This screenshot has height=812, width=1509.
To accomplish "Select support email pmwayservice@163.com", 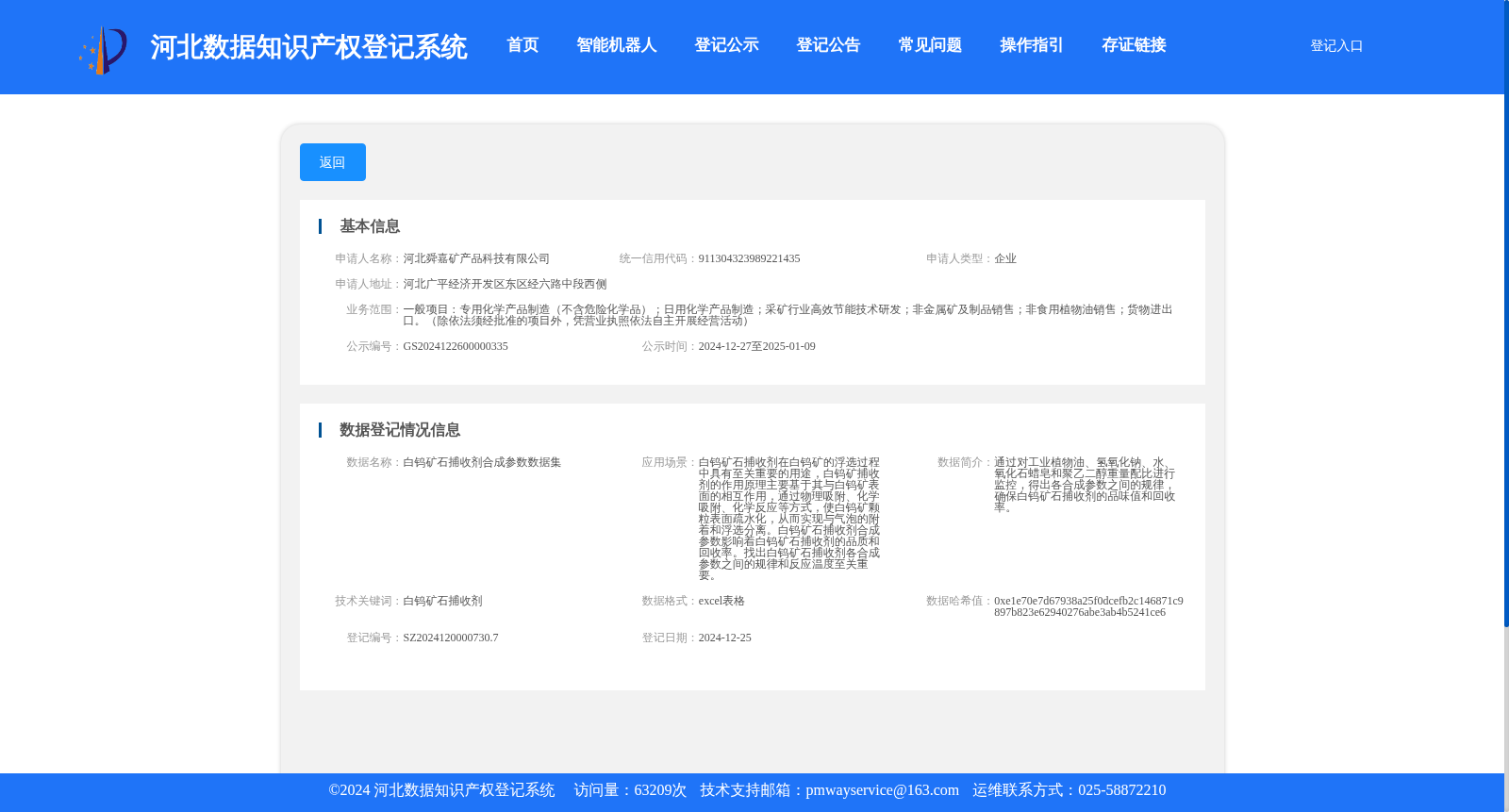I will click(x=882, y=790).
